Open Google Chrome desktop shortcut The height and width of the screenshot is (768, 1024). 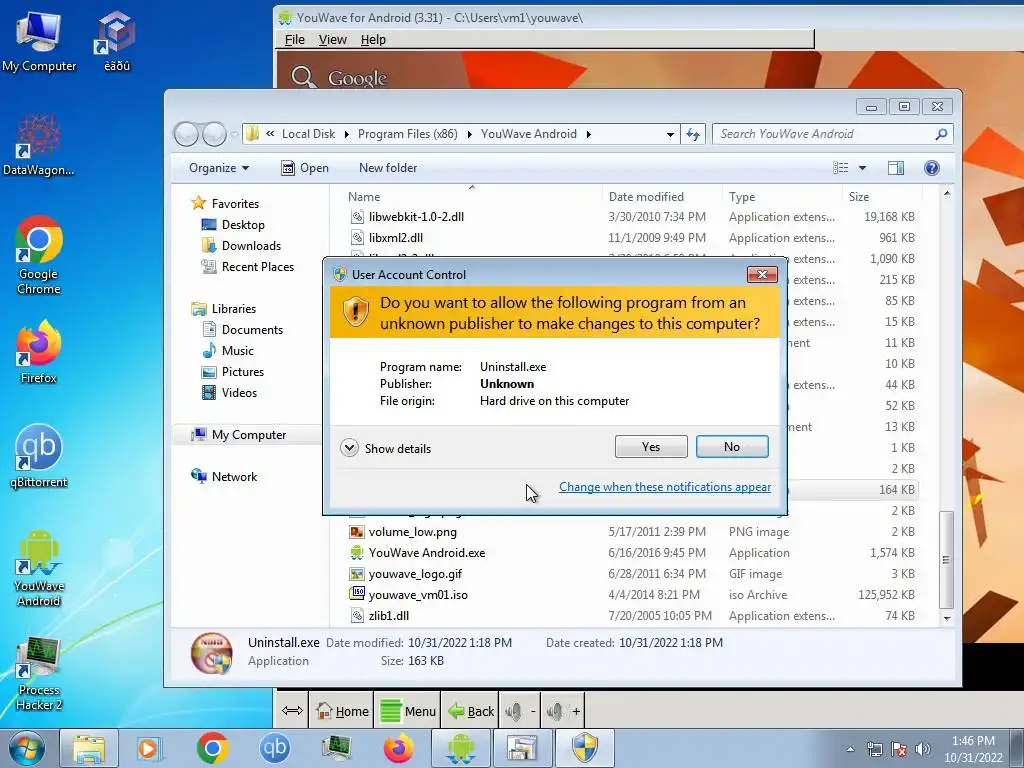pyautogui.click(x=39, y=255)
